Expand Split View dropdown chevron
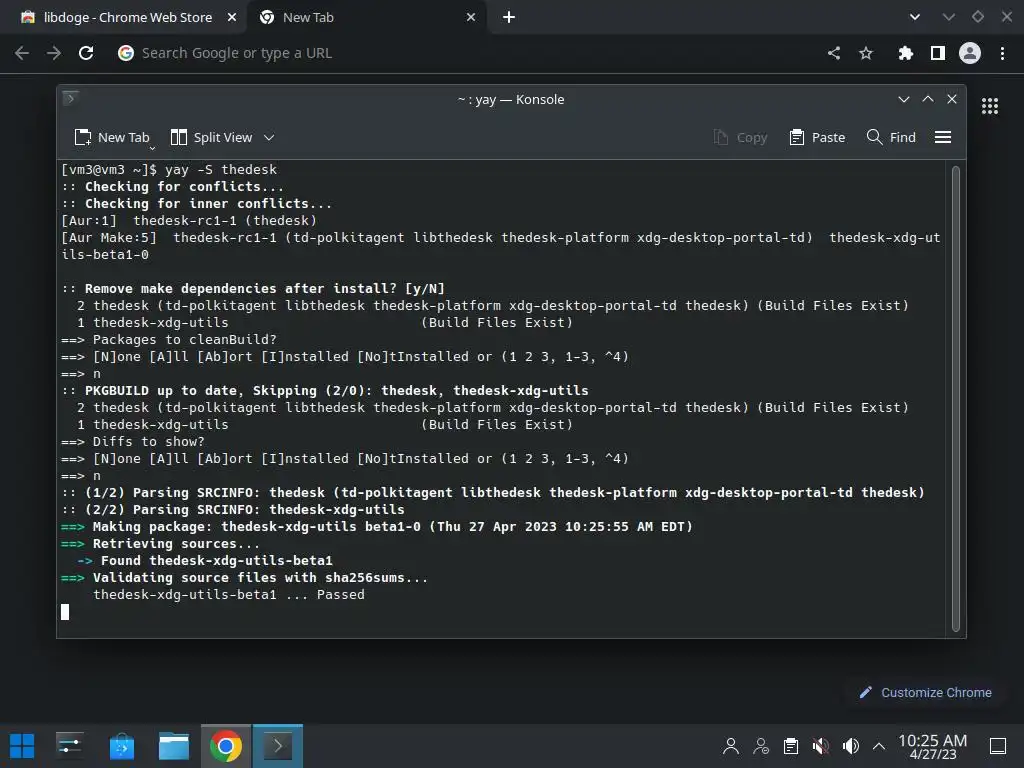Viewport: 1024px width, 768px height. pyautogui.click(x=269, y=137)
